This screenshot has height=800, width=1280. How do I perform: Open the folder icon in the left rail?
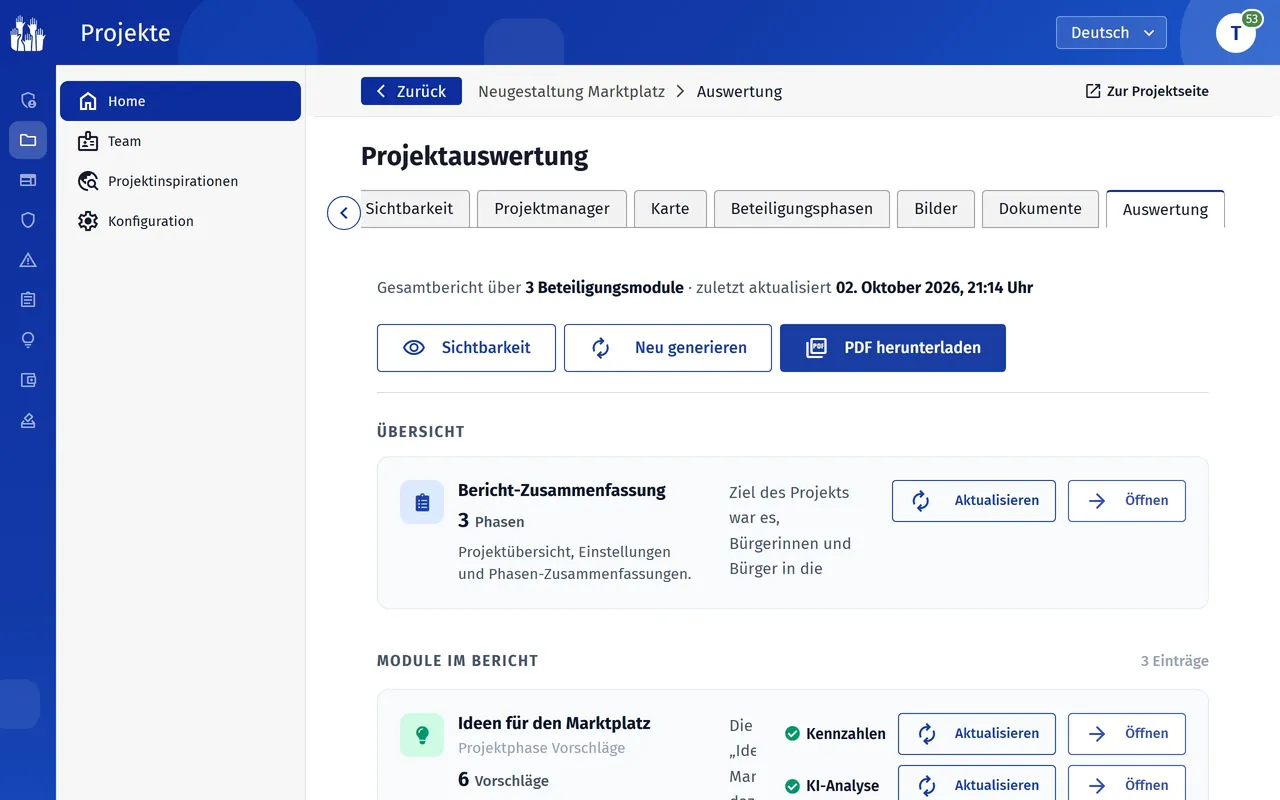(28, 140)
